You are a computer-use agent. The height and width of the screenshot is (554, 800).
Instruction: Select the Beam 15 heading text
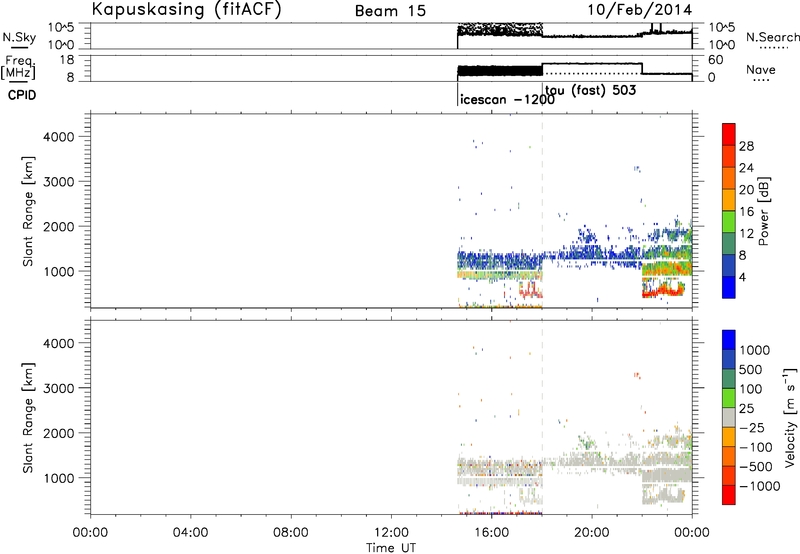point(390,11)
